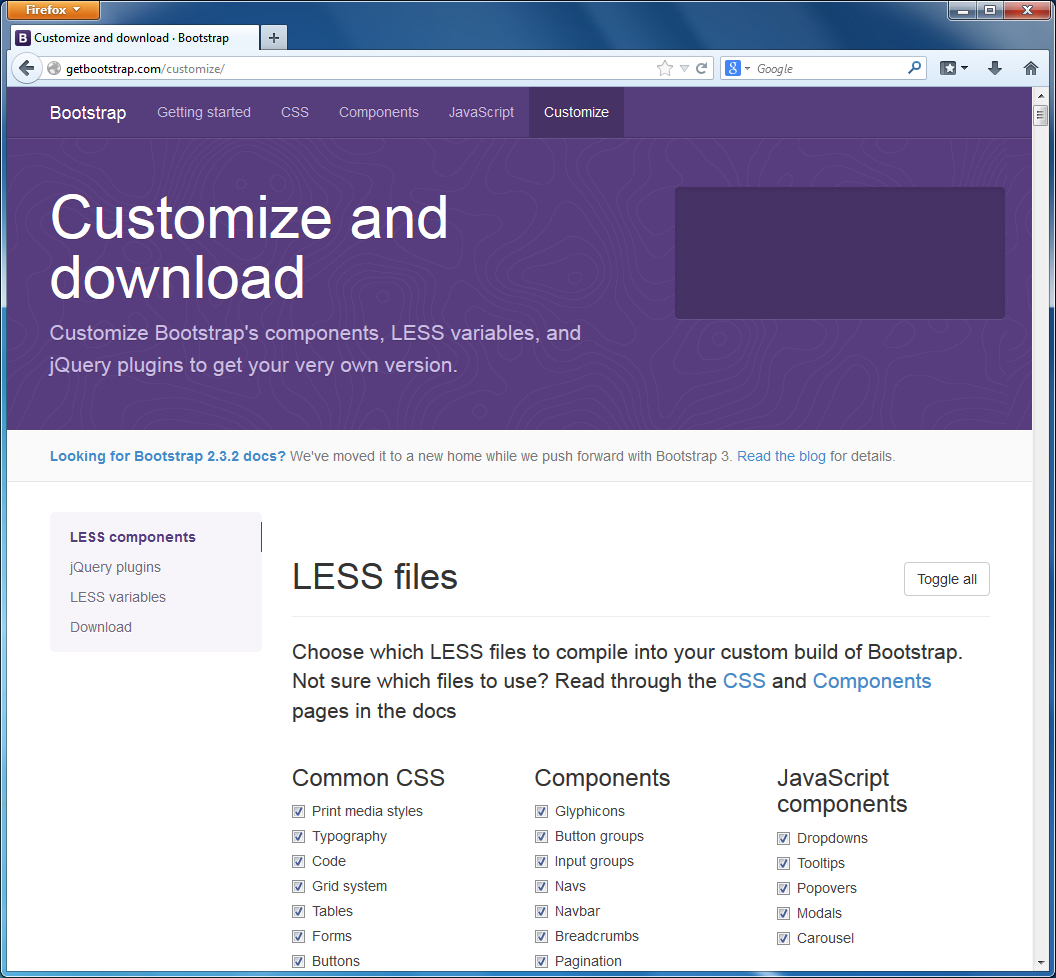Jump to Download sidebar section

pos(101,627)
